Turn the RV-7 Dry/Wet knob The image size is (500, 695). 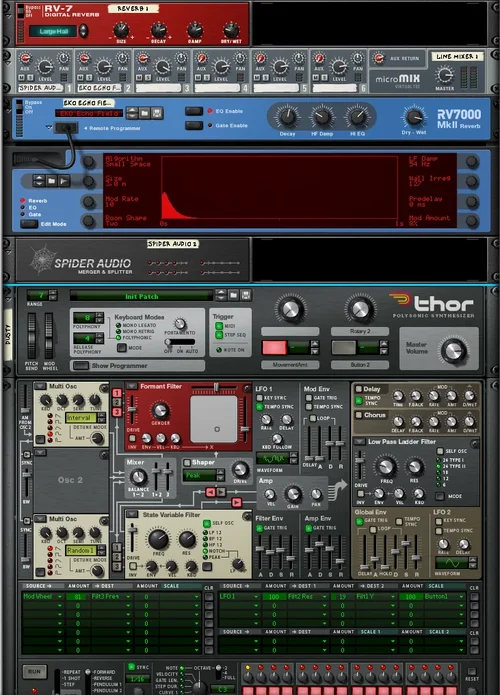pyautogui.click(x=231, y=31)
